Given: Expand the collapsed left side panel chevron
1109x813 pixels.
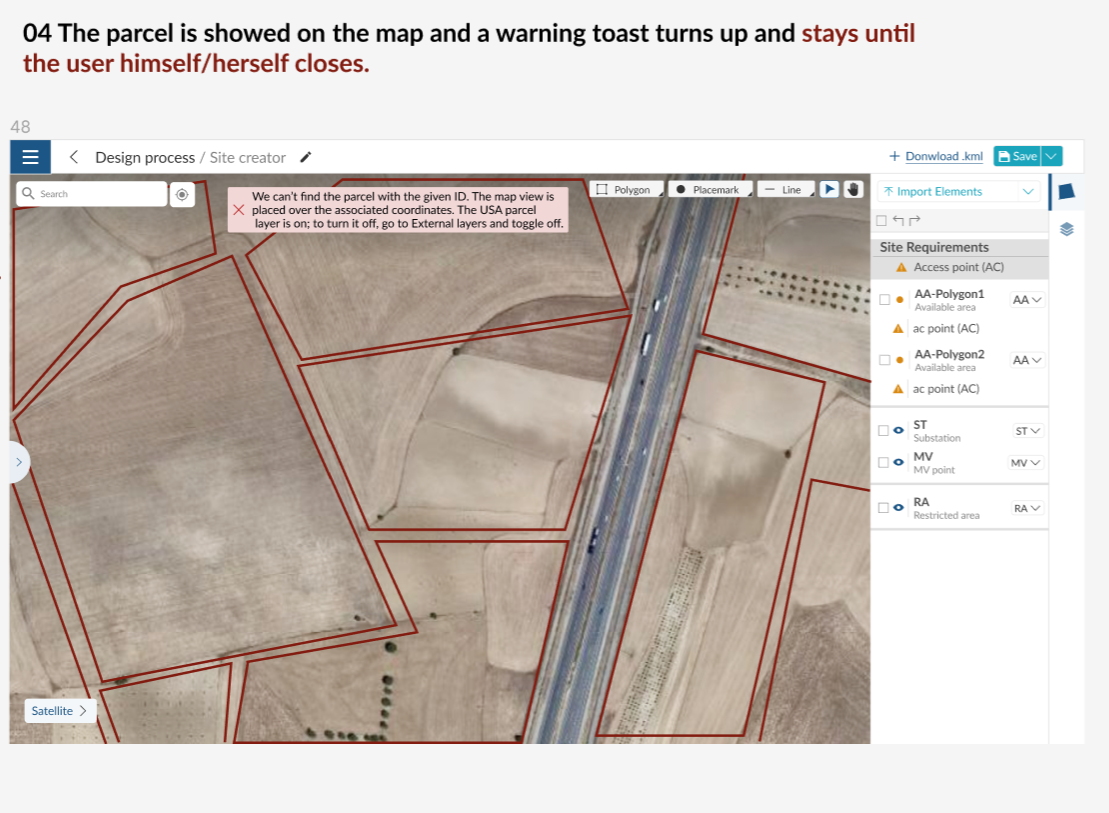Looking at the screenshot, I should (19, 462).
